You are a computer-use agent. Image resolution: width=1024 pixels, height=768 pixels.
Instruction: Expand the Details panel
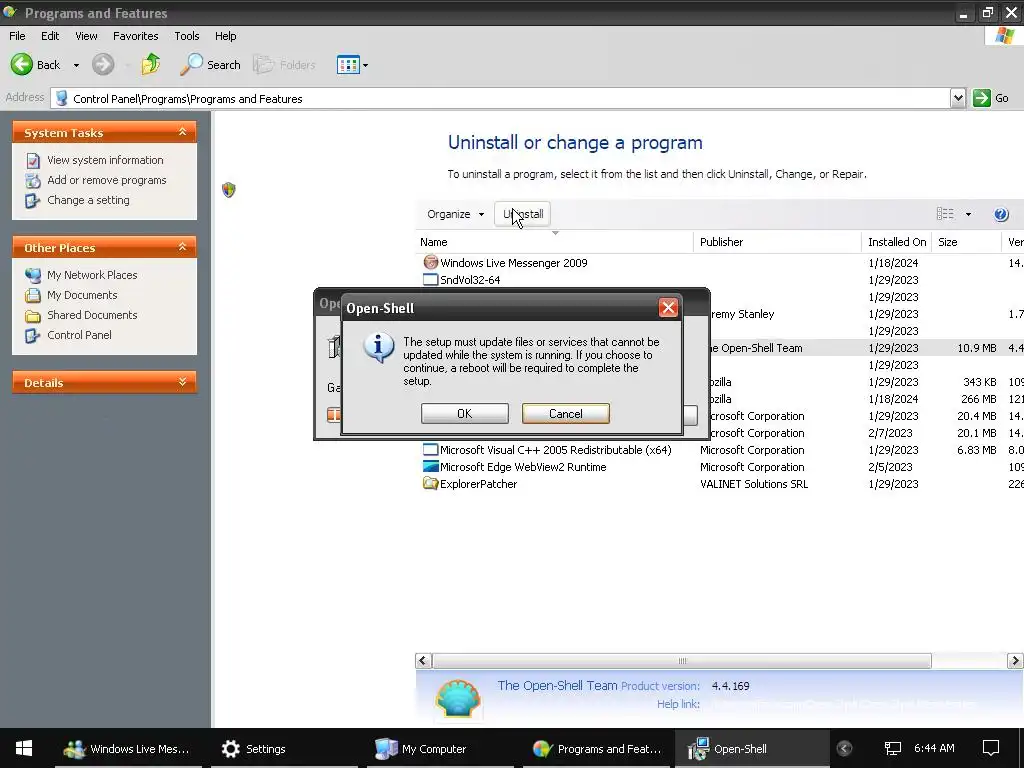182,382
